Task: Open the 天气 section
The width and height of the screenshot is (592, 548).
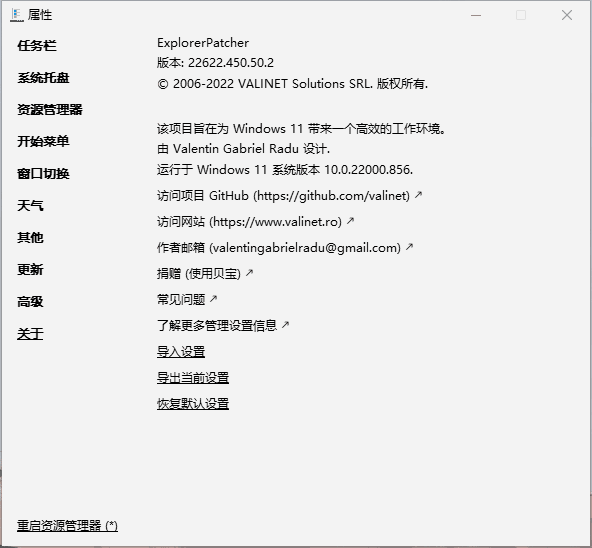Action: click(30, 205)
